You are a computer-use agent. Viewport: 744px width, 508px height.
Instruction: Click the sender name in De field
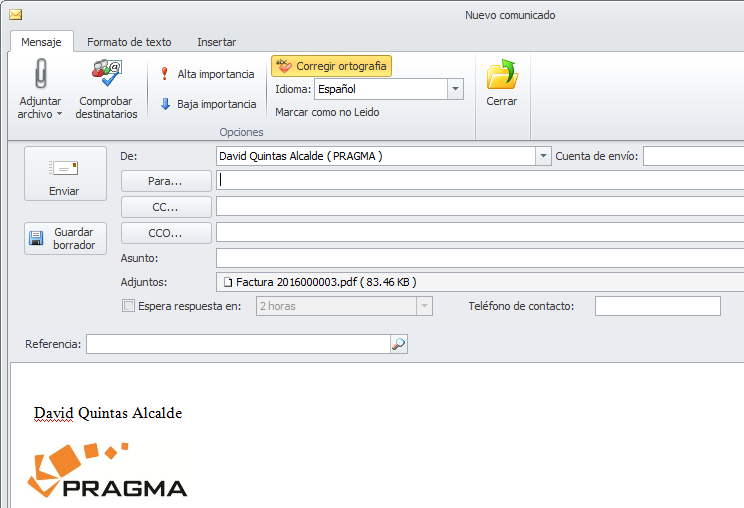click(301, 156)
